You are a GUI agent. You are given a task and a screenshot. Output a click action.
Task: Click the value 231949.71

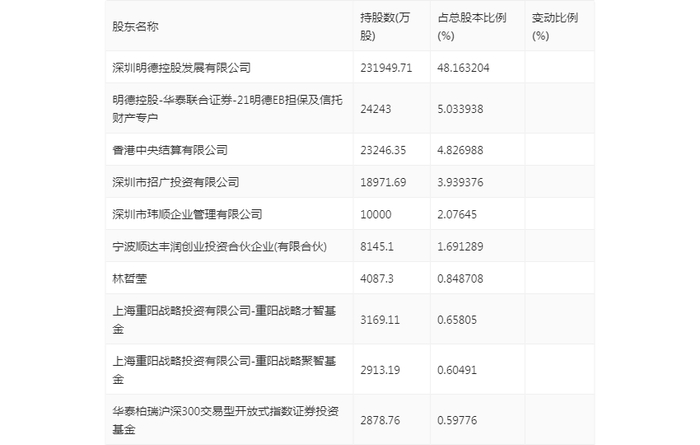click(x=386, y=68)
